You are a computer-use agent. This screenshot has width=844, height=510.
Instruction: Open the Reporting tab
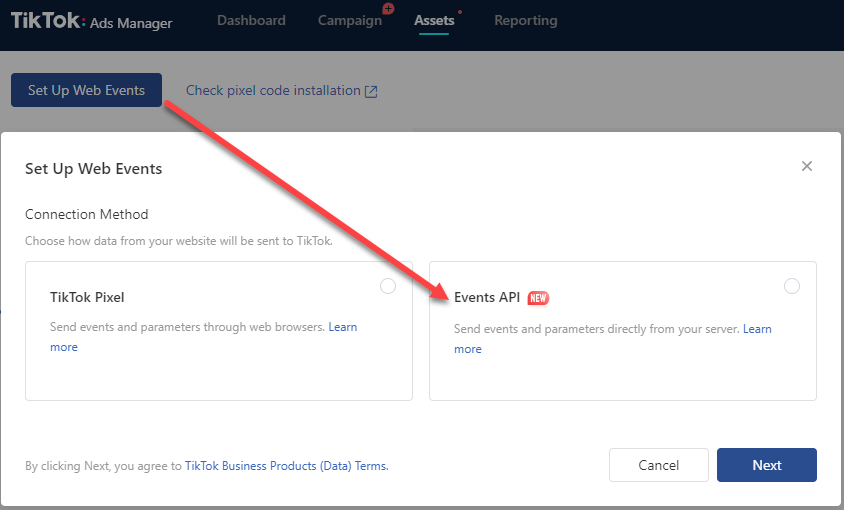point(526,21)
